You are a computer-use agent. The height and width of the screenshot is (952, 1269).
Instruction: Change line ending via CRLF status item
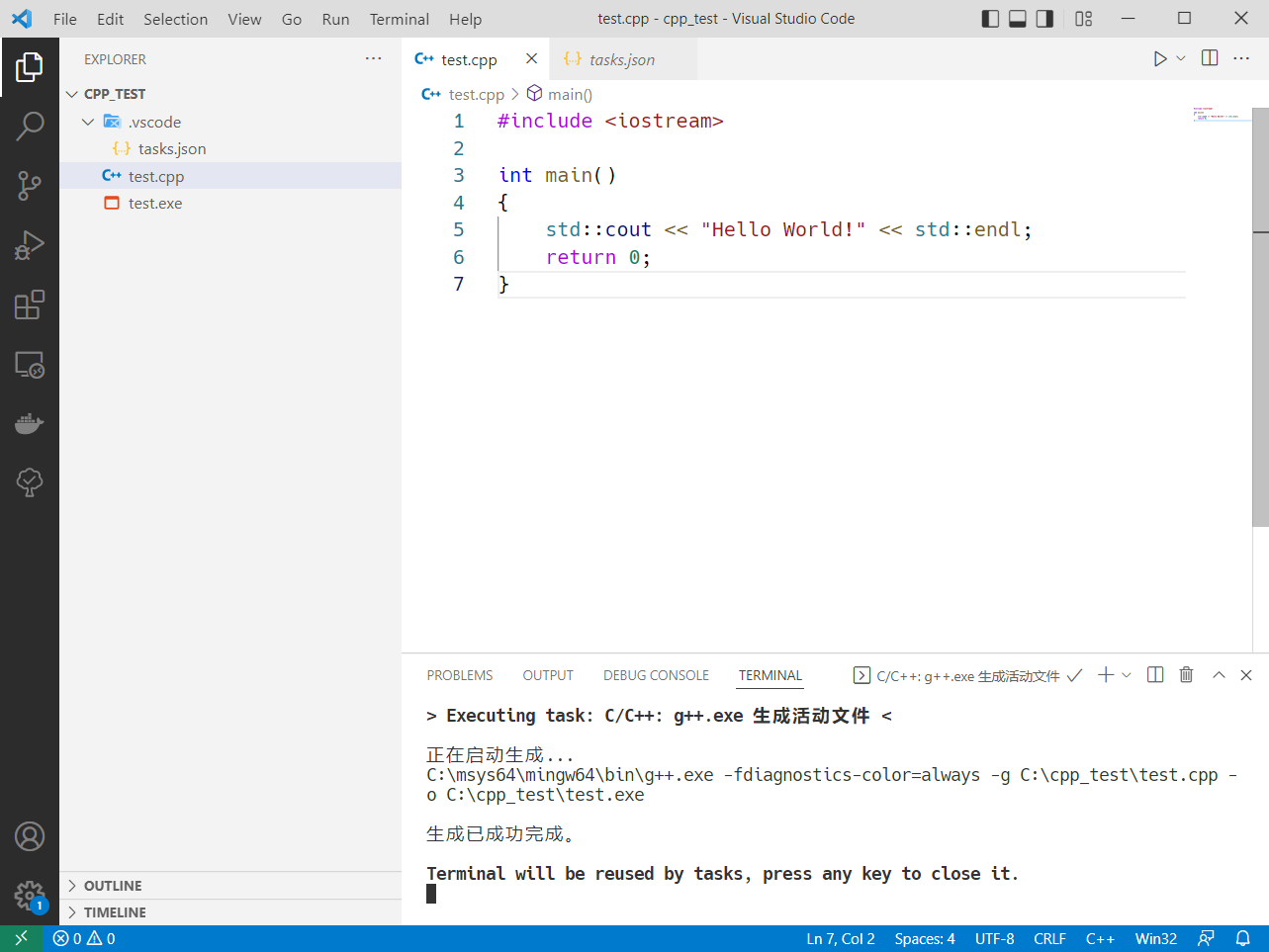(x=1049, y=938)
